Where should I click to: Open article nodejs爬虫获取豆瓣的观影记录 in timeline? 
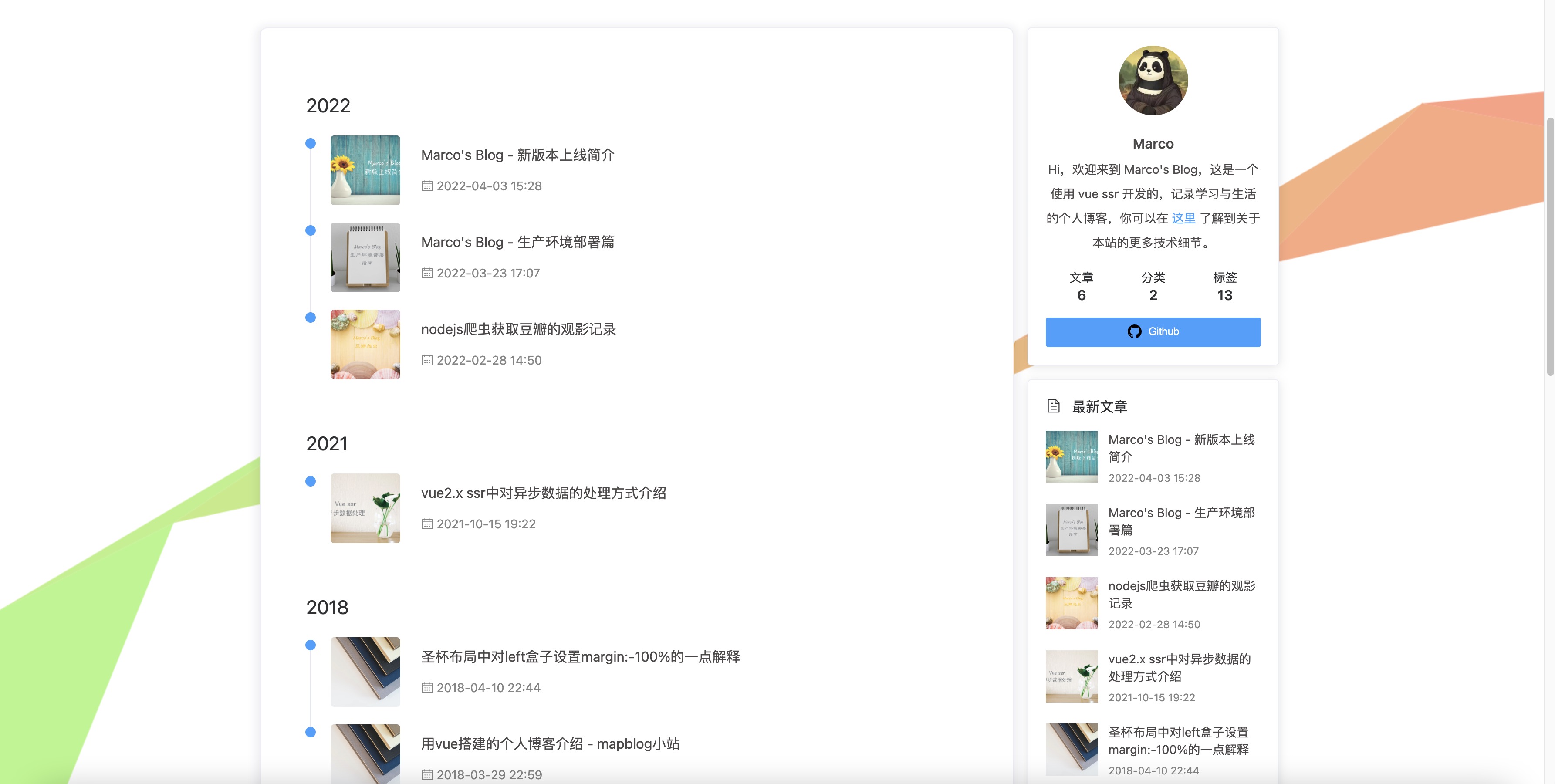[518, 330]
